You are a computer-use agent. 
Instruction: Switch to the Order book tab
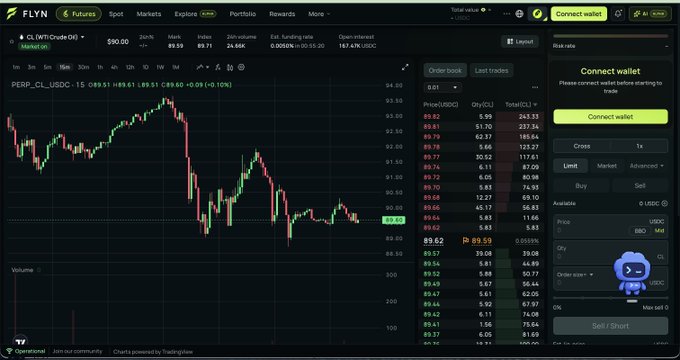tap(445, 70)
